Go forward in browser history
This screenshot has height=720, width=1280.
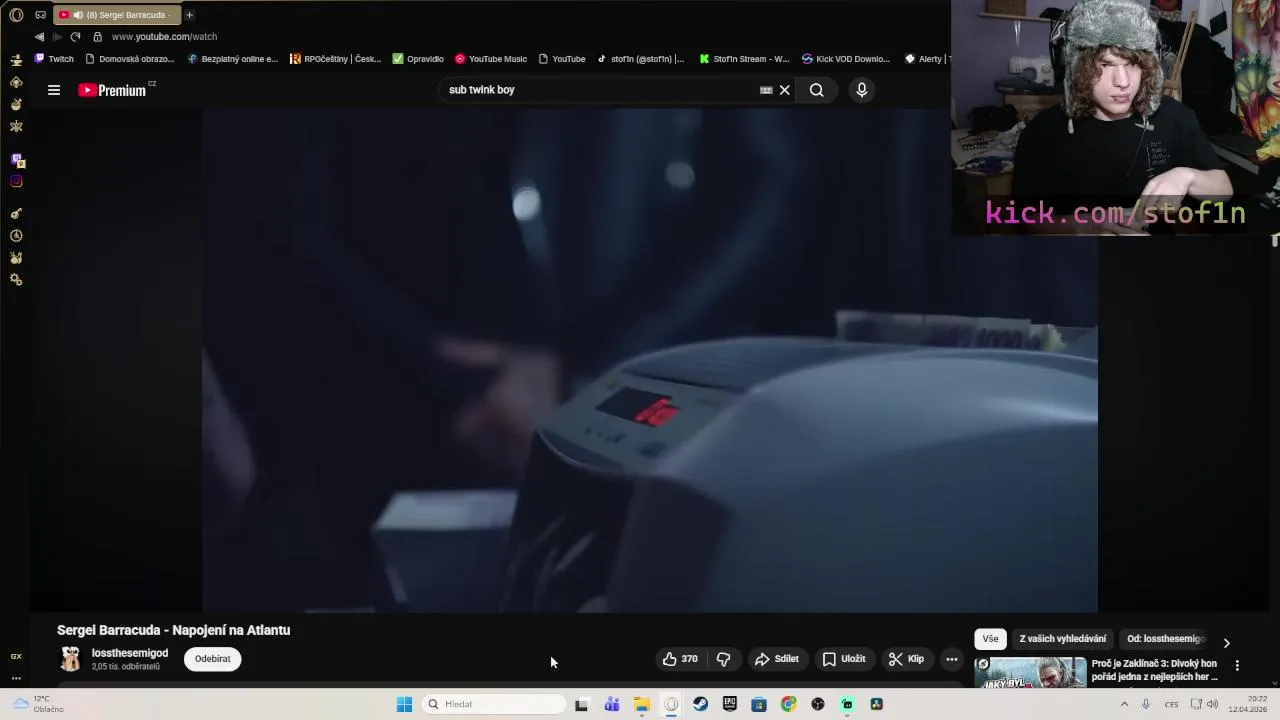[x=57, y=37]
